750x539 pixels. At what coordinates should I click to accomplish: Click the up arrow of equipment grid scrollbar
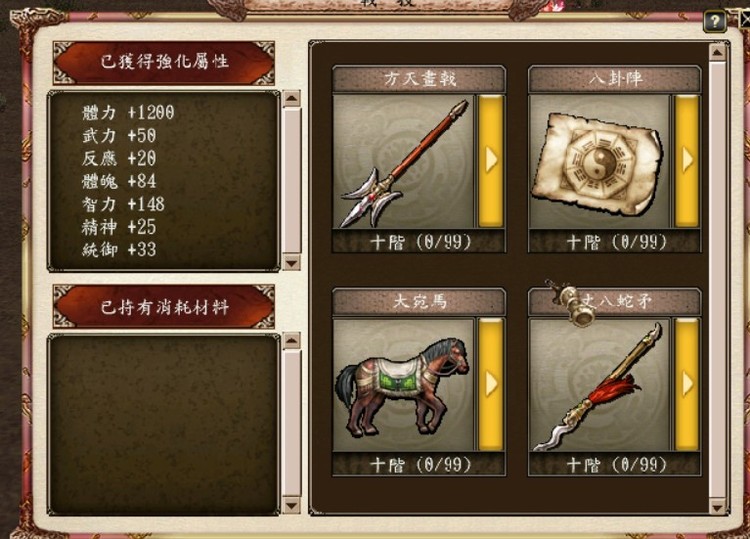[x=717, y=52]
